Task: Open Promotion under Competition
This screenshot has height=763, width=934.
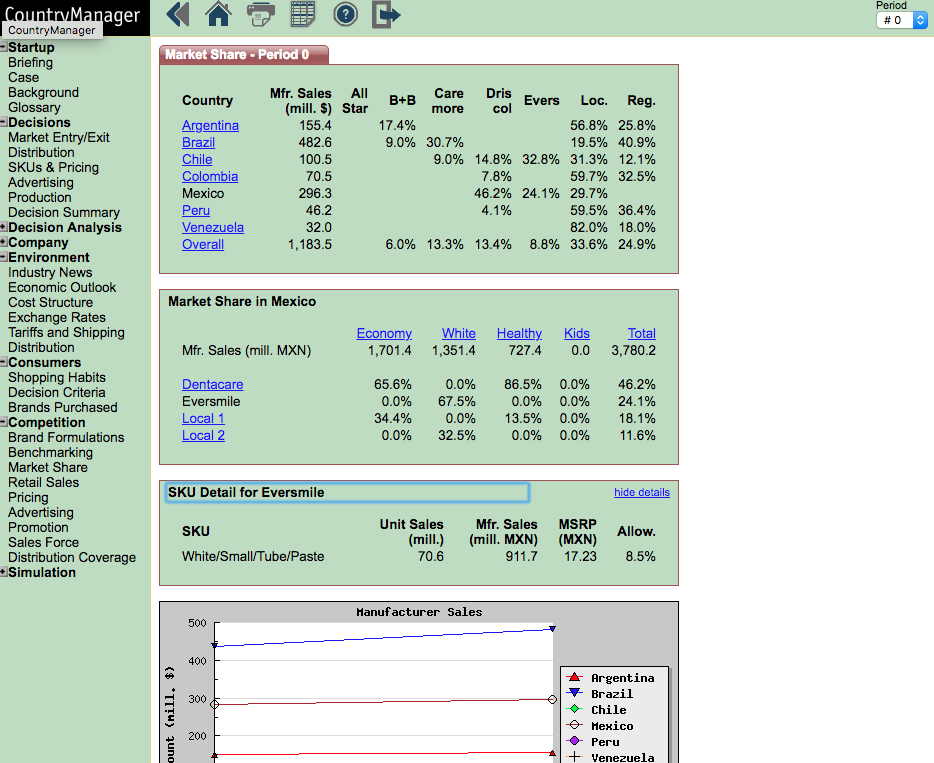Action: (x=38, y=527)
